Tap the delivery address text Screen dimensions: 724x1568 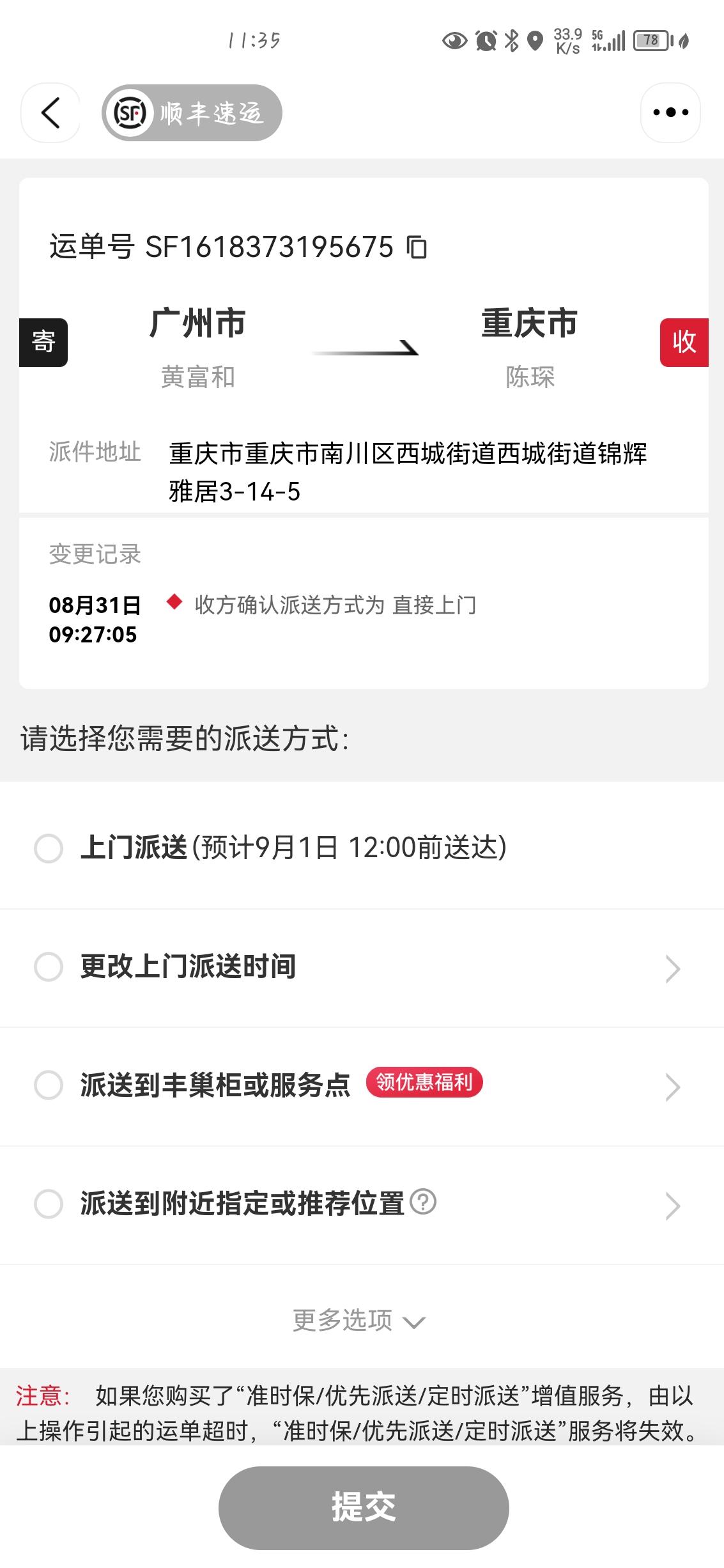408,472
